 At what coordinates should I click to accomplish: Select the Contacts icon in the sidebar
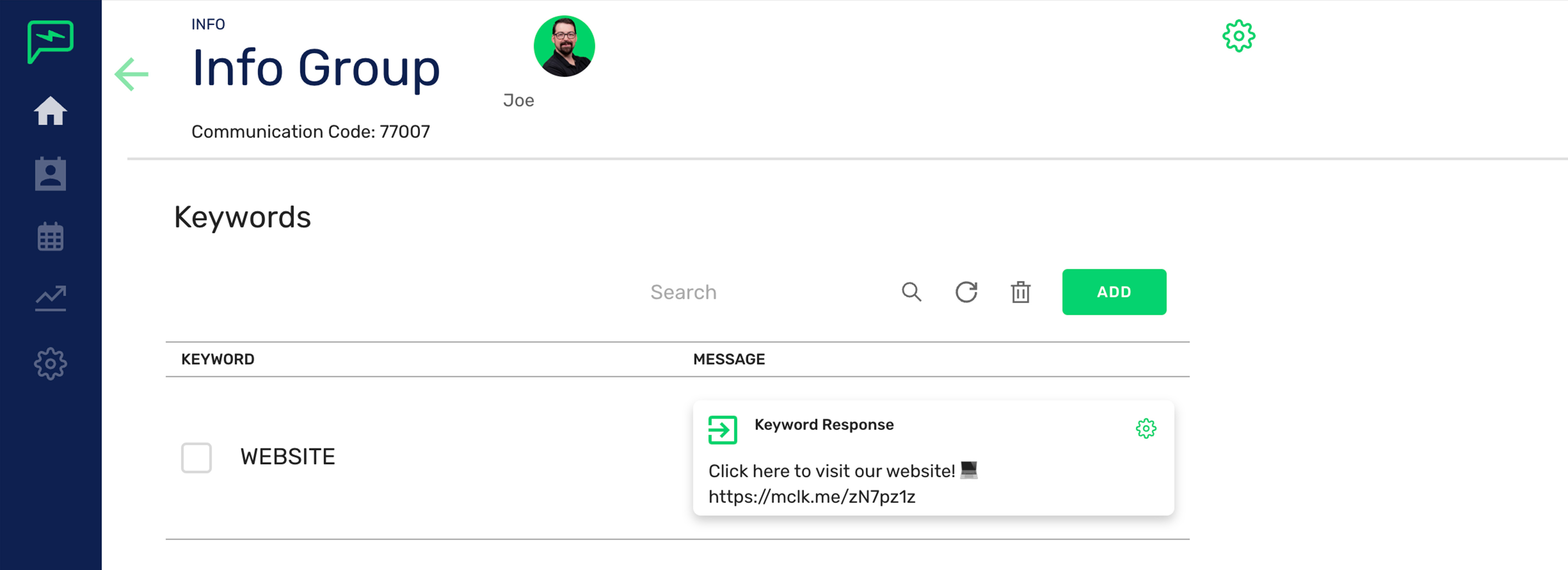[51, 174]
